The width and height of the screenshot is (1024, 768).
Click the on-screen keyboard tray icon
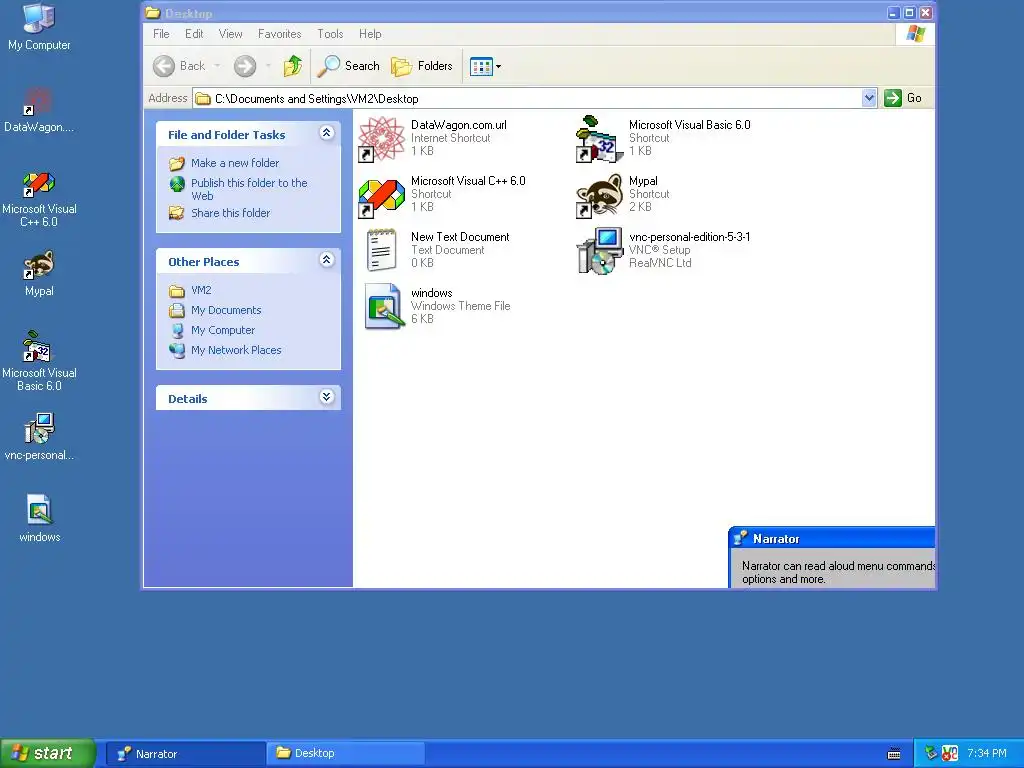click(894, 754)
